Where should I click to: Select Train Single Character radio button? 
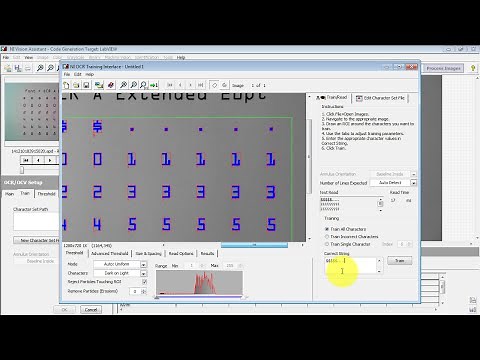(x=327, y=244)
